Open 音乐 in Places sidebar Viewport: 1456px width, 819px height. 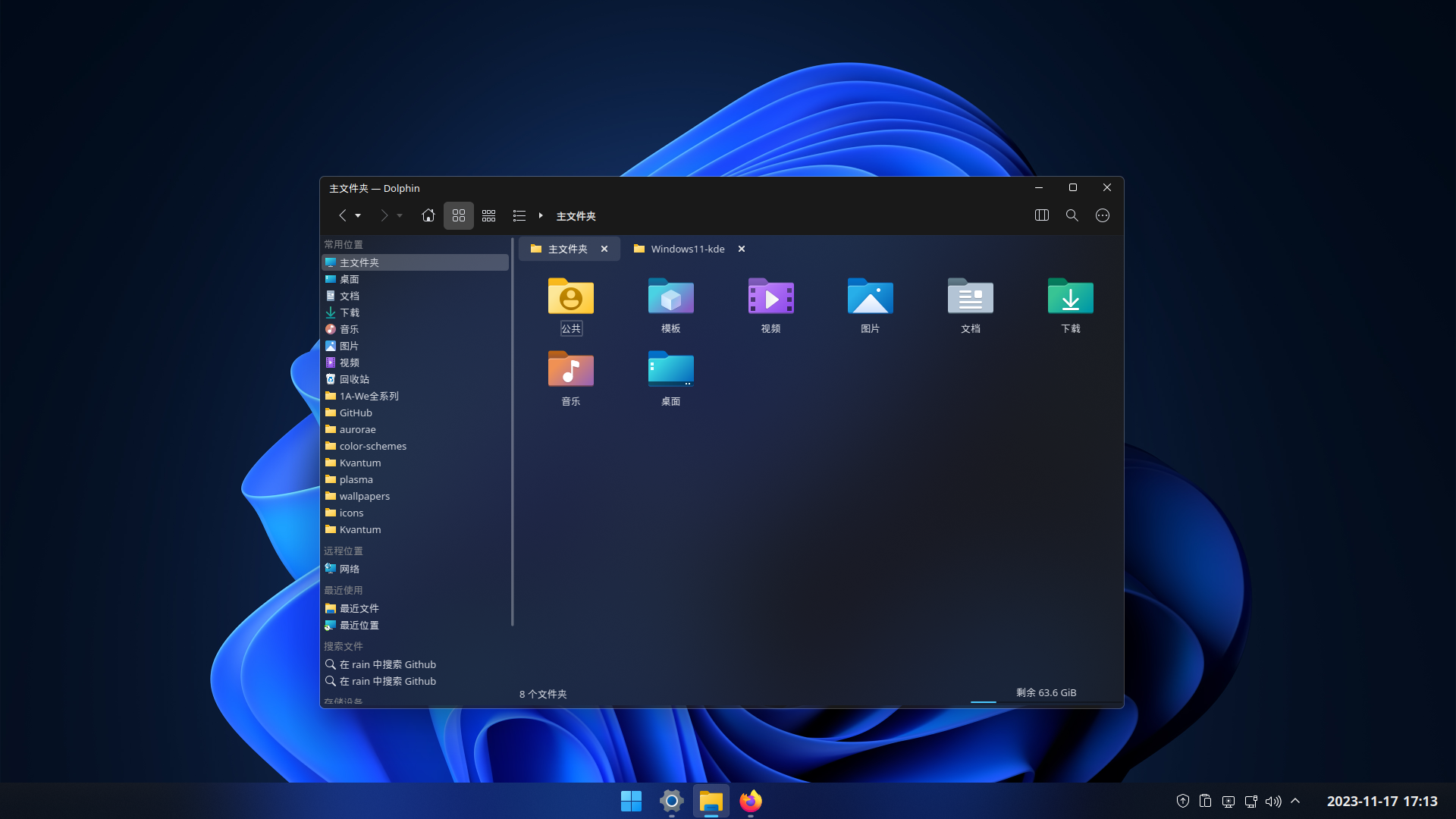coord(415,329)
